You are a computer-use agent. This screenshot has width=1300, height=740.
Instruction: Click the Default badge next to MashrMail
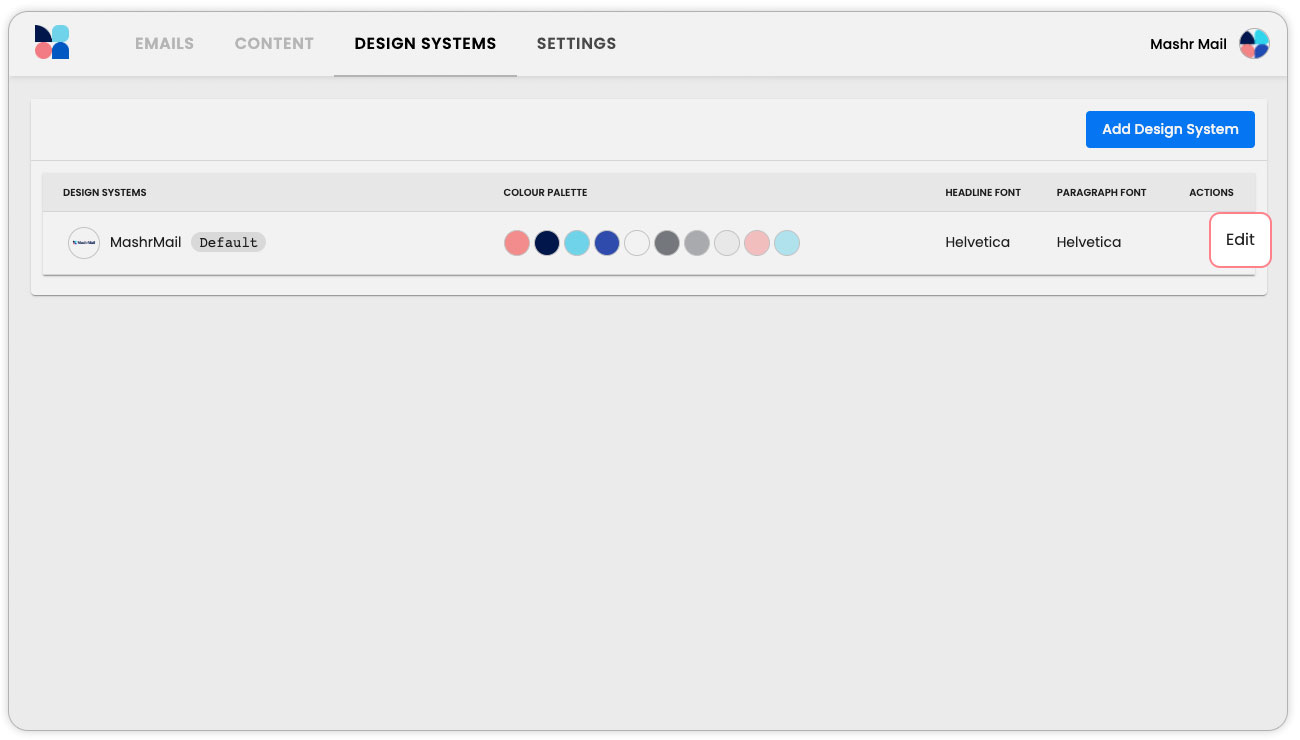pyautogui.click(x=228, y=243)
